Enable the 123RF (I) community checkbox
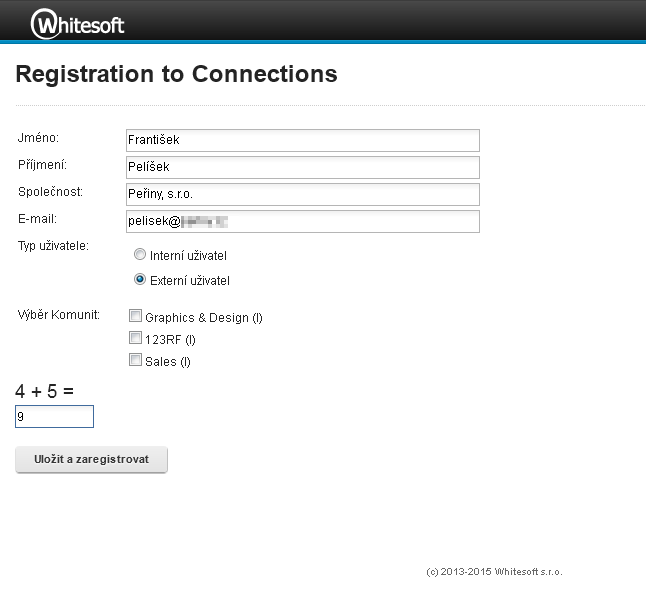Viewport: 646px width, 610px height. tap(136, 339)
